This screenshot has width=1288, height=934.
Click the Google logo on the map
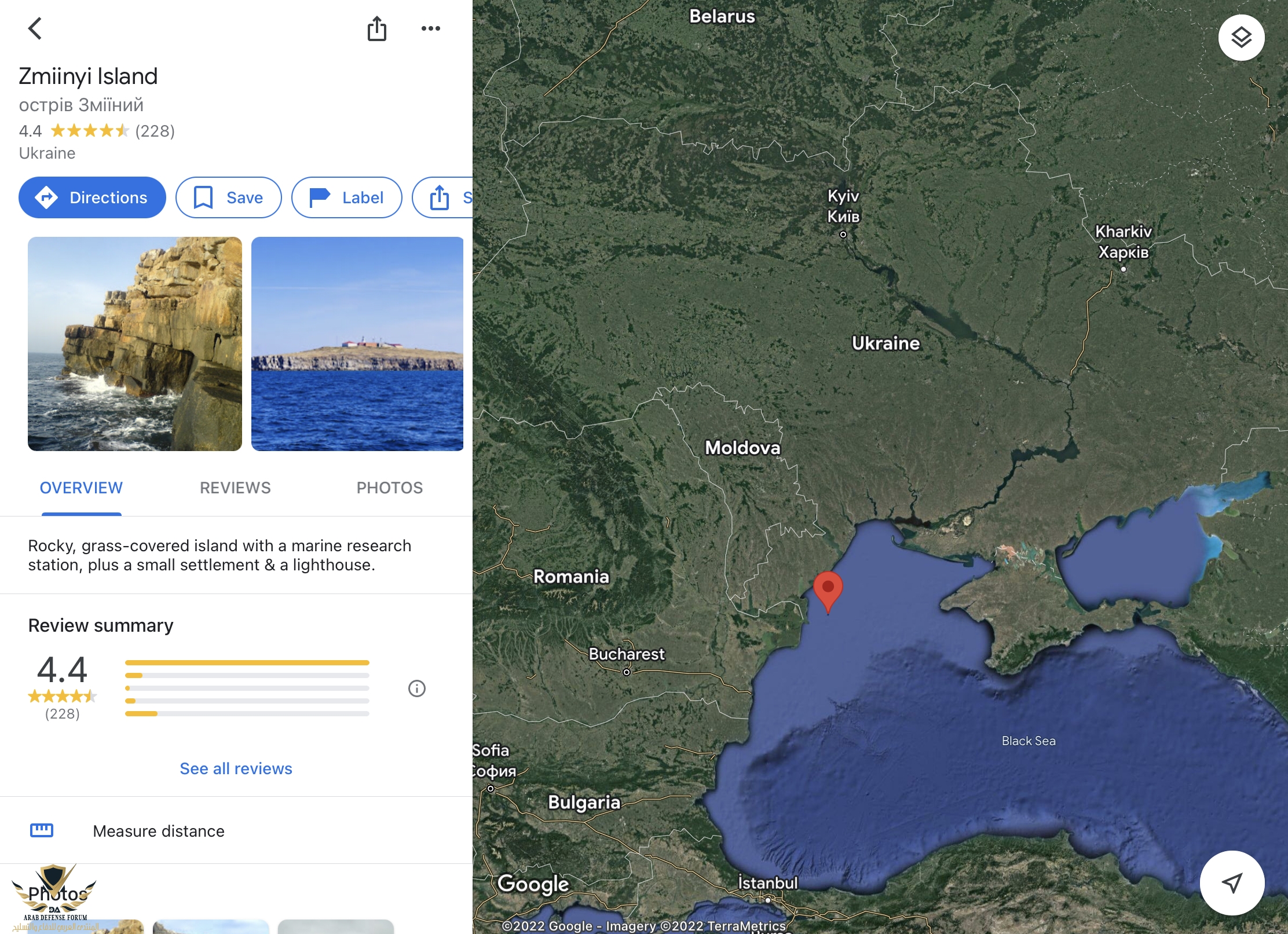[533, 884]
